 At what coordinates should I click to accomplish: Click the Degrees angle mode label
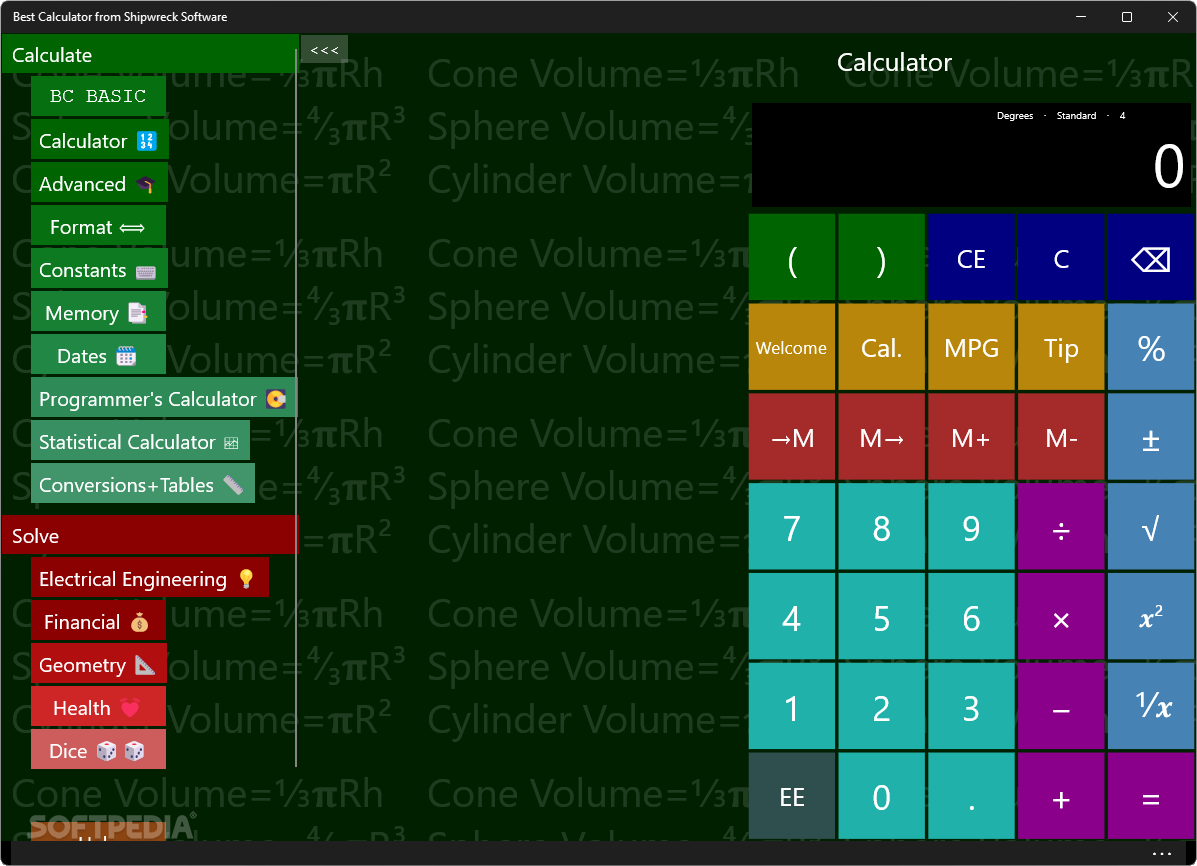1015,115
